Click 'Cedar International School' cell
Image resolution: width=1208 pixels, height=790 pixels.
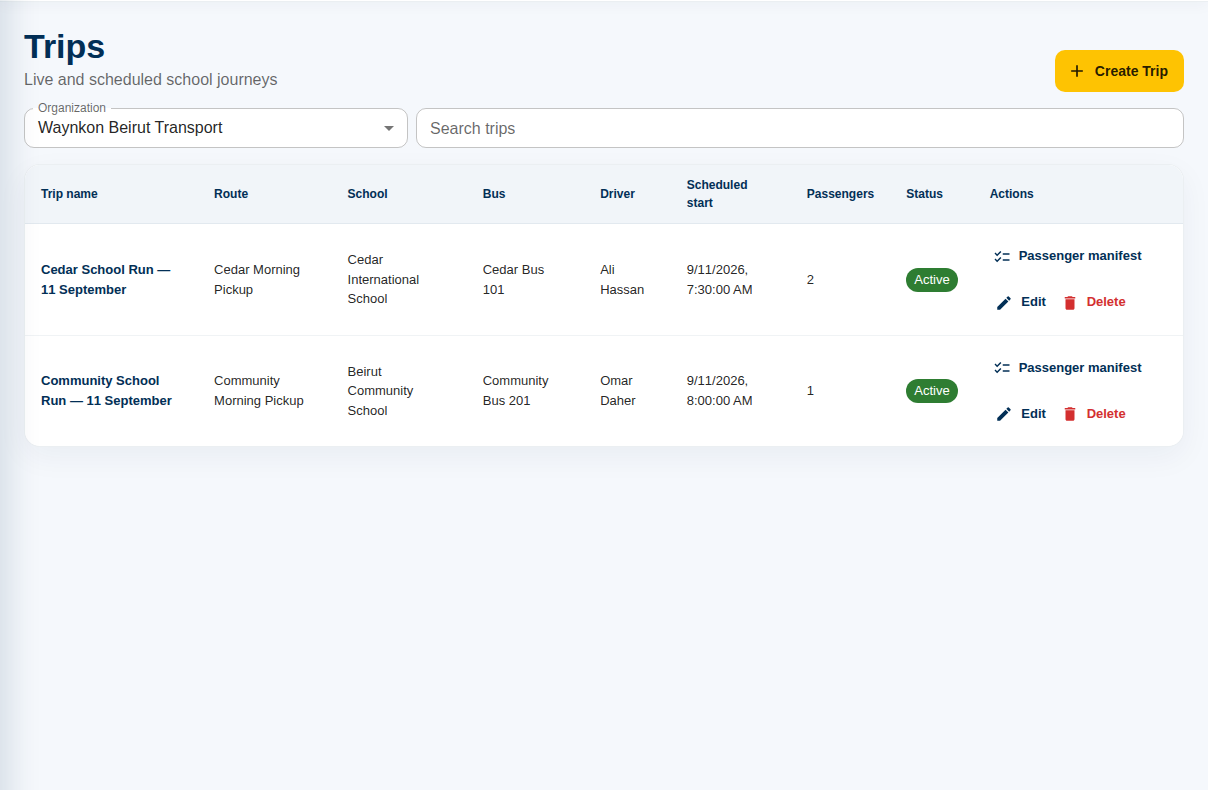tap(383, 279)
